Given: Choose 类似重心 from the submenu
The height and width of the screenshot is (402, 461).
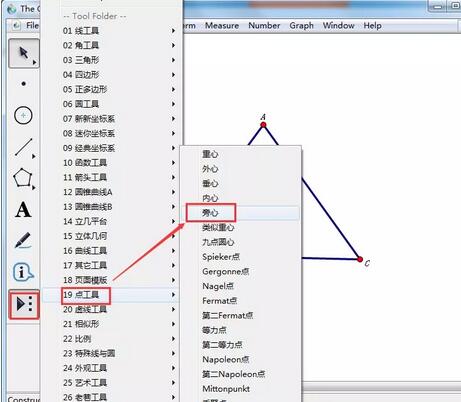Looking at the screenshot, I should coord(240,228).
